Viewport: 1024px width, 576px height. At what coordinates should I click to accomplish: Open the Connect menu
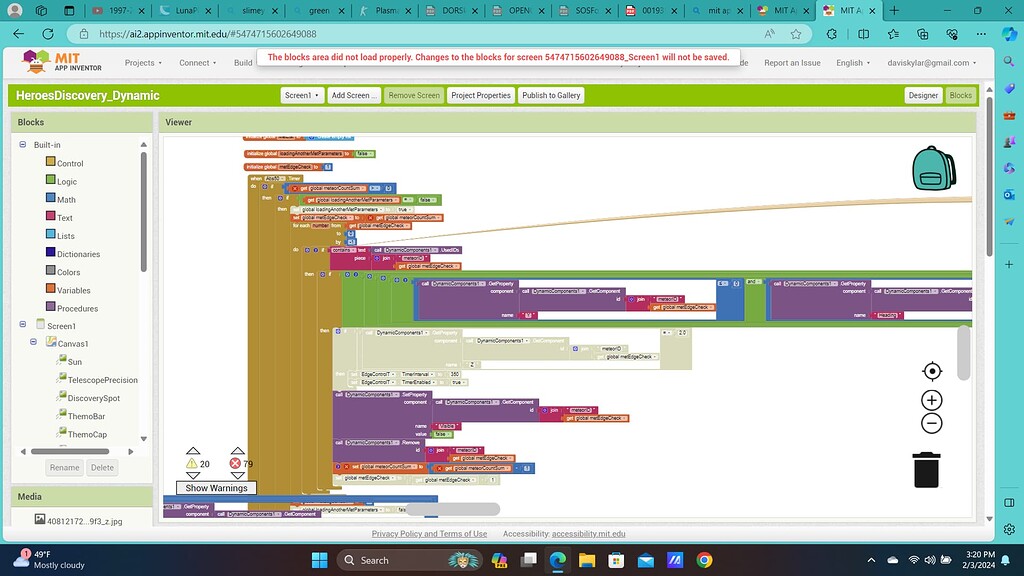197,62
